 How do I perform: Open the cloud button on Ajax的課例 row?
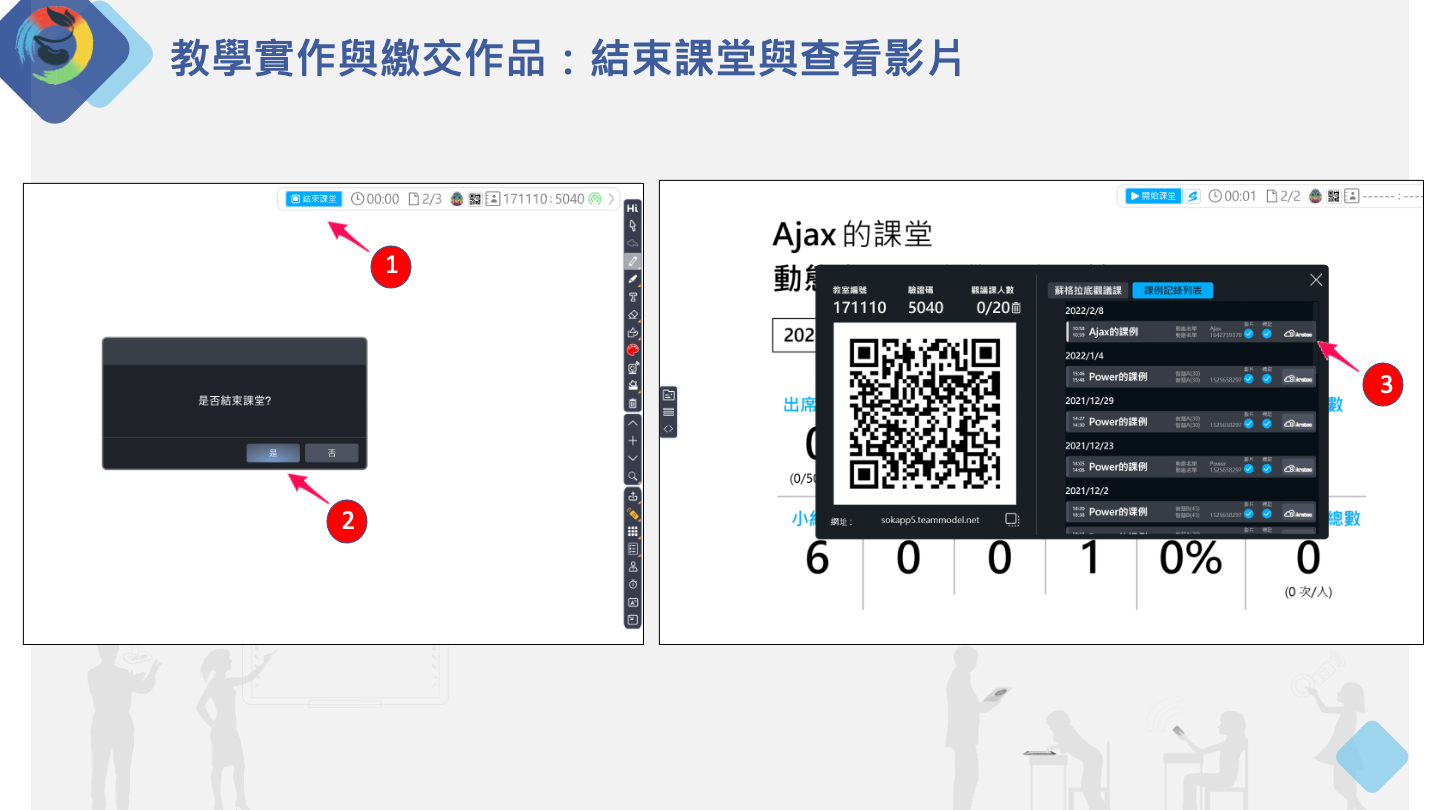pos(1298,334)
